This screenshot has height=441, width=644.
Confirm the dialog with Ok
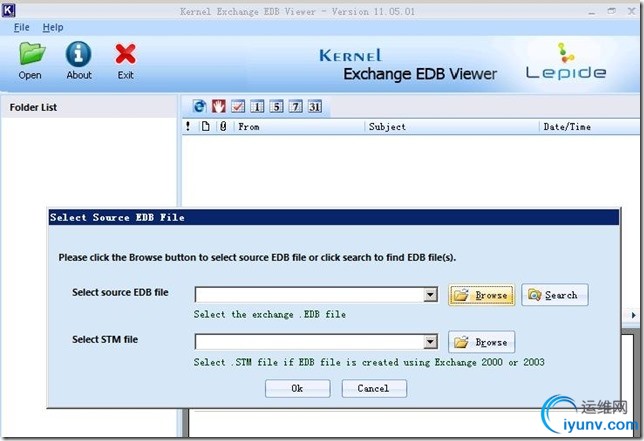click(x=297, y=388)
